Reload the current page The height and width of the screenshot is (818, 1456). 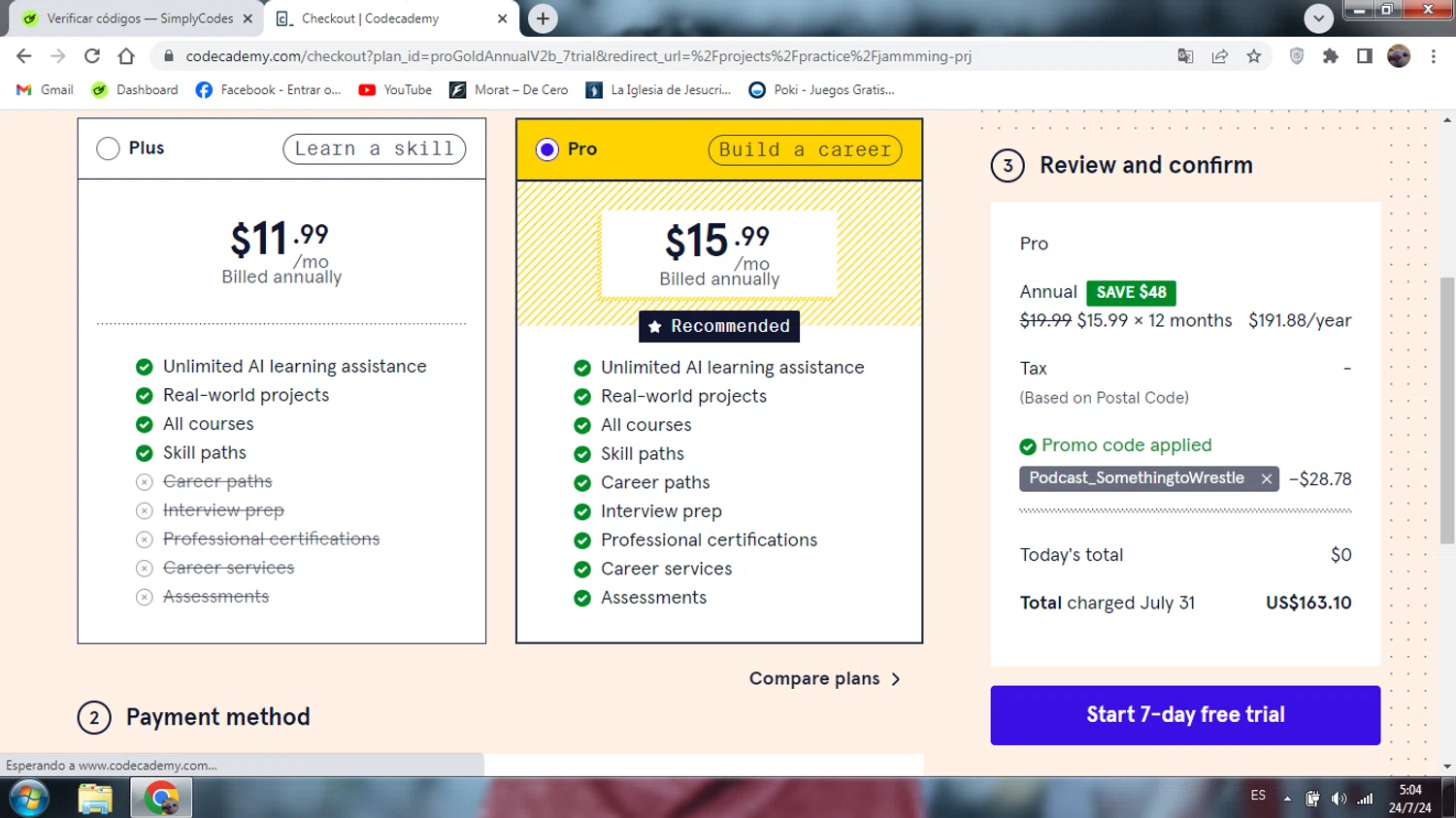[x=92, y=56]
